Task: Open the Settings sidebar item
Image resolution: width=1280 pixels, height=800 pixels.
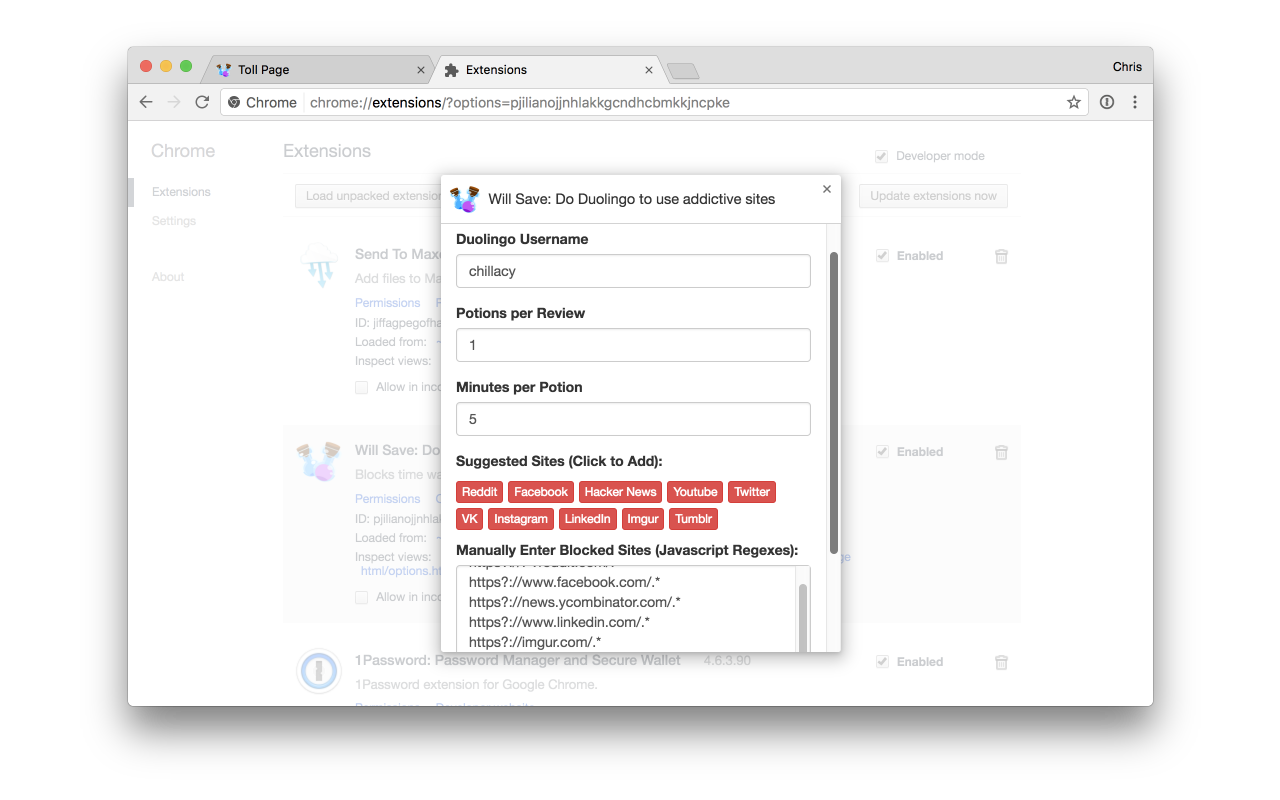Action: pyautogui.click(x=174, y=221)
